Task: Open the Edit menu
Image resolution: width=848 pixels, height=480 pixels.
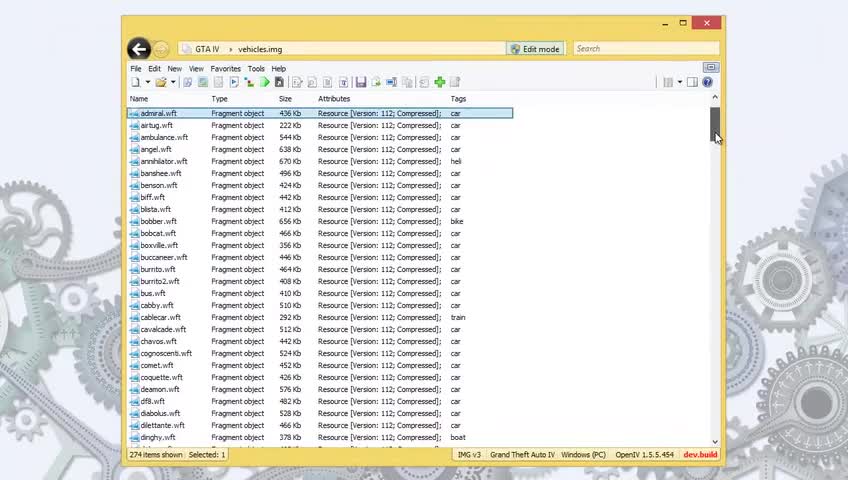Action: 154,69
